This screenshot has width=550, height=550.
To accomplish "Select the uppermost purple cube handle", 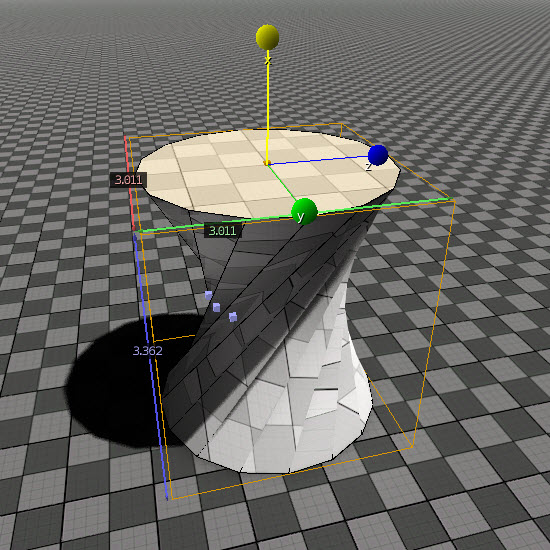I will click(x=208, y=295).
